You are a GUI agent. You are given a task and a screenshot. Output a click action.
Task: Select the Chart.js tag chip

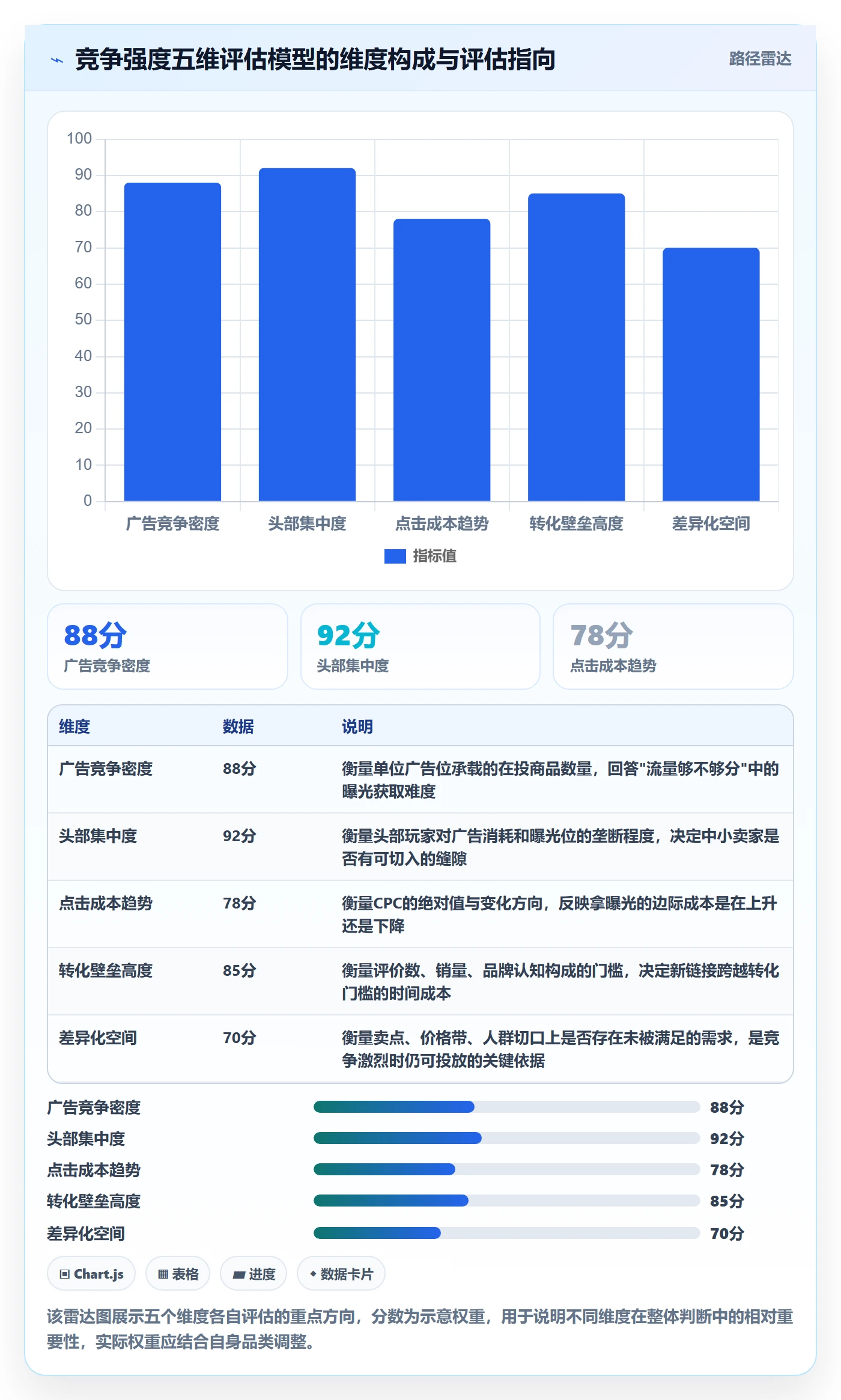91,1274
